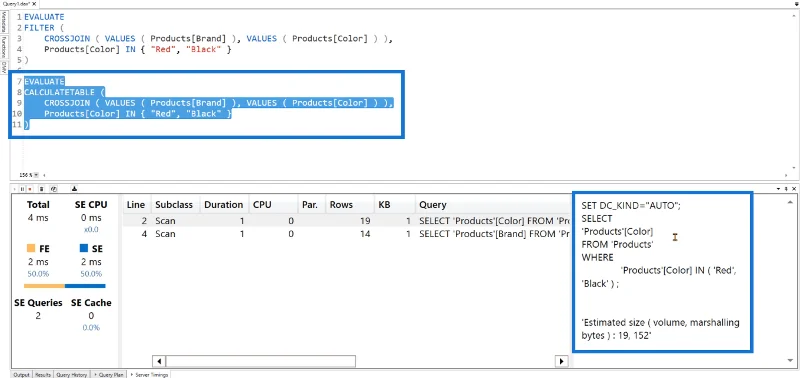
Task: Sort by the Par. column header
Action: (312, 205)
